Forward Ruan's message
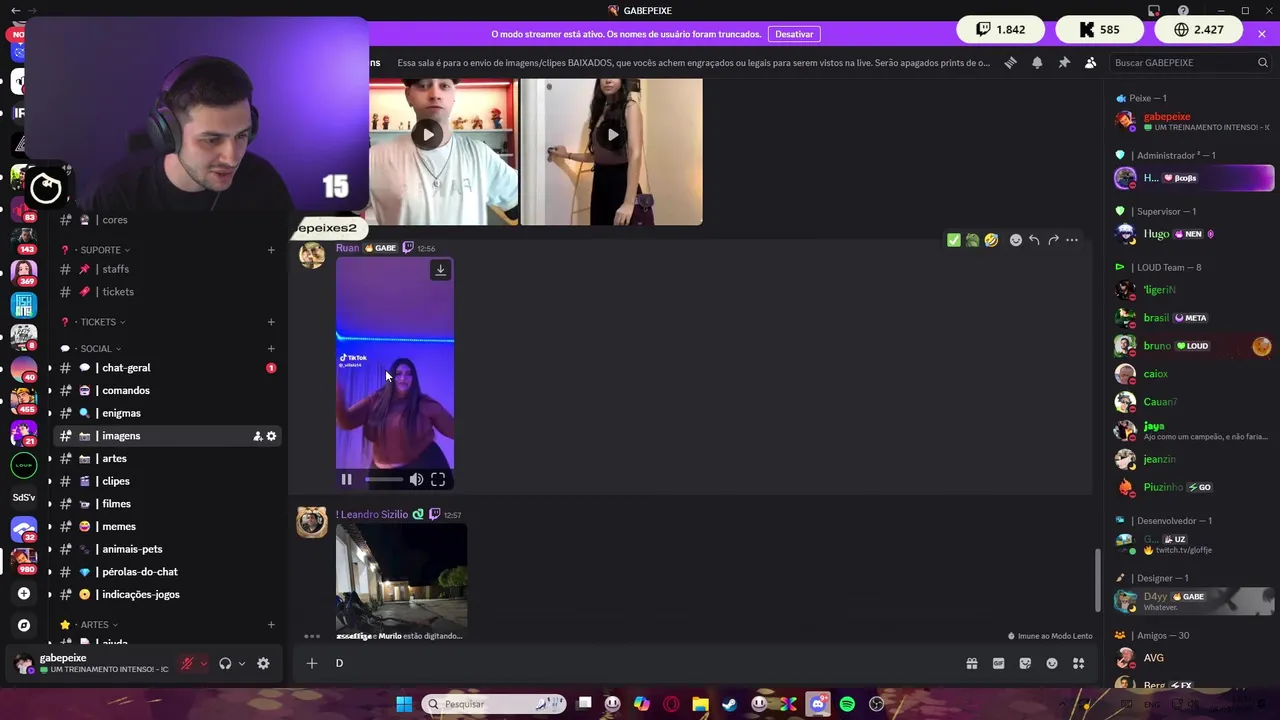 (x=1053, y=240)
